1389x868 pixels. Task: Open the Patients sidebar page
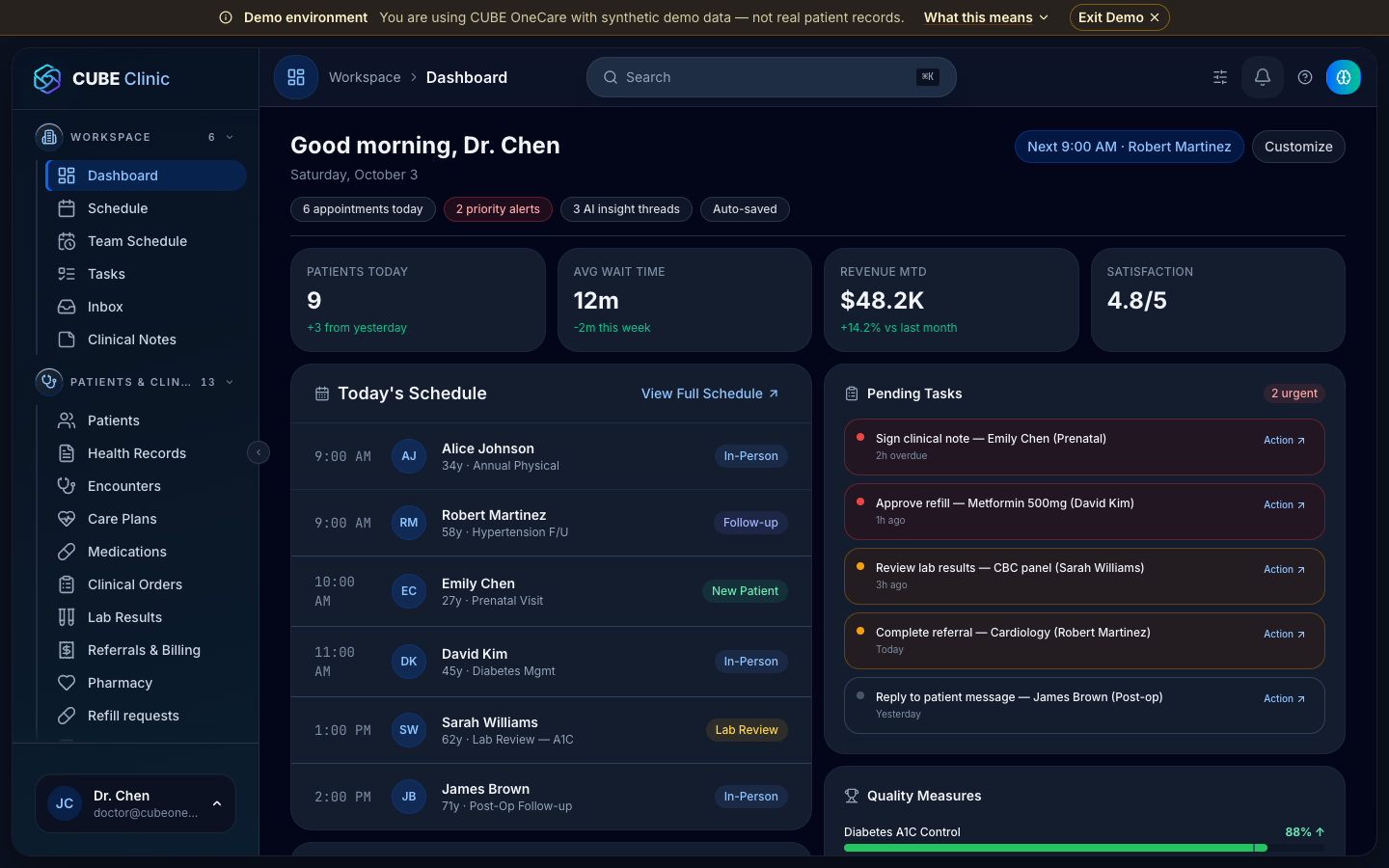(146, 420)
